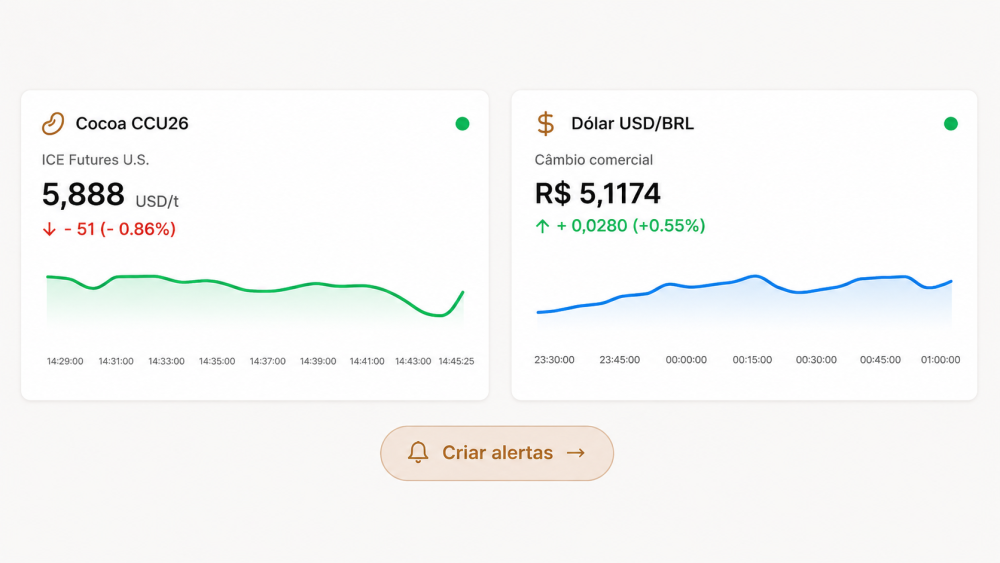
Task: Click the dollar sign icon
Action: tap(545, 124)
